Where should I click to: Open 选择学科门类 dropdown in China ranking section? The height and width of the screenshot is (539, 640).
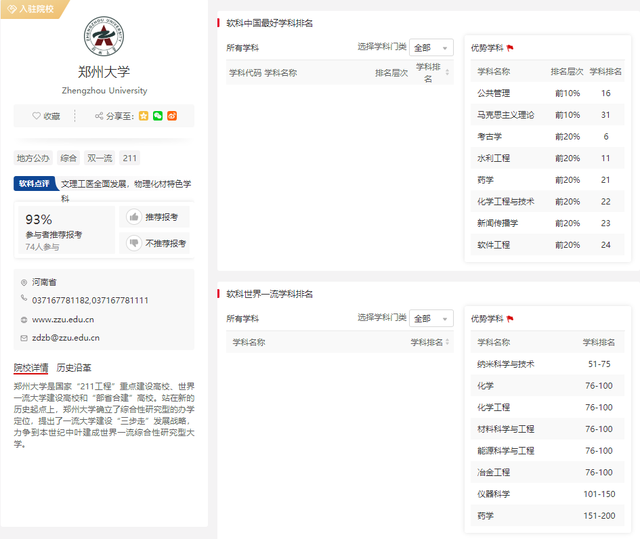431,48
